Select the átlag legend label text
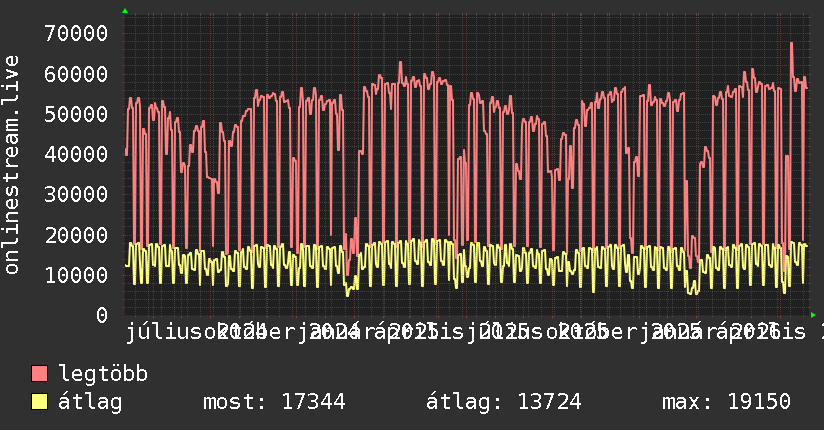Screen dimensions: 824x430 point(90,402)
